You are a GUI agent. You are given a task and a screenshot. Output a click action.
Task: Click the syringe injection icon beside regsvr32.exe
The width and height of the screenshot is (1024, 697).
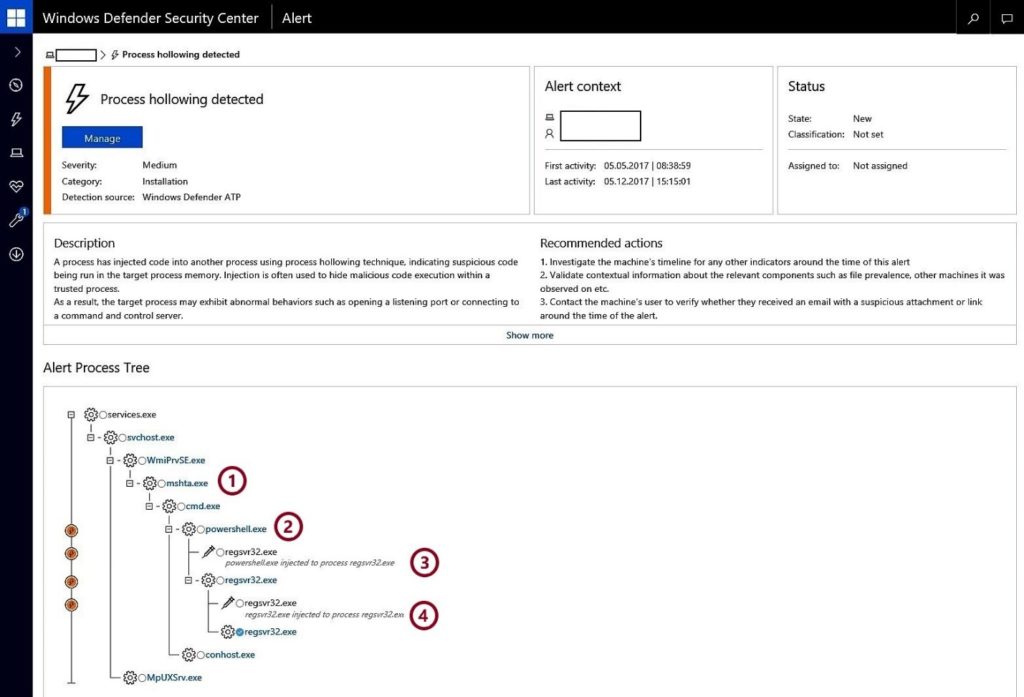point(209,551)
